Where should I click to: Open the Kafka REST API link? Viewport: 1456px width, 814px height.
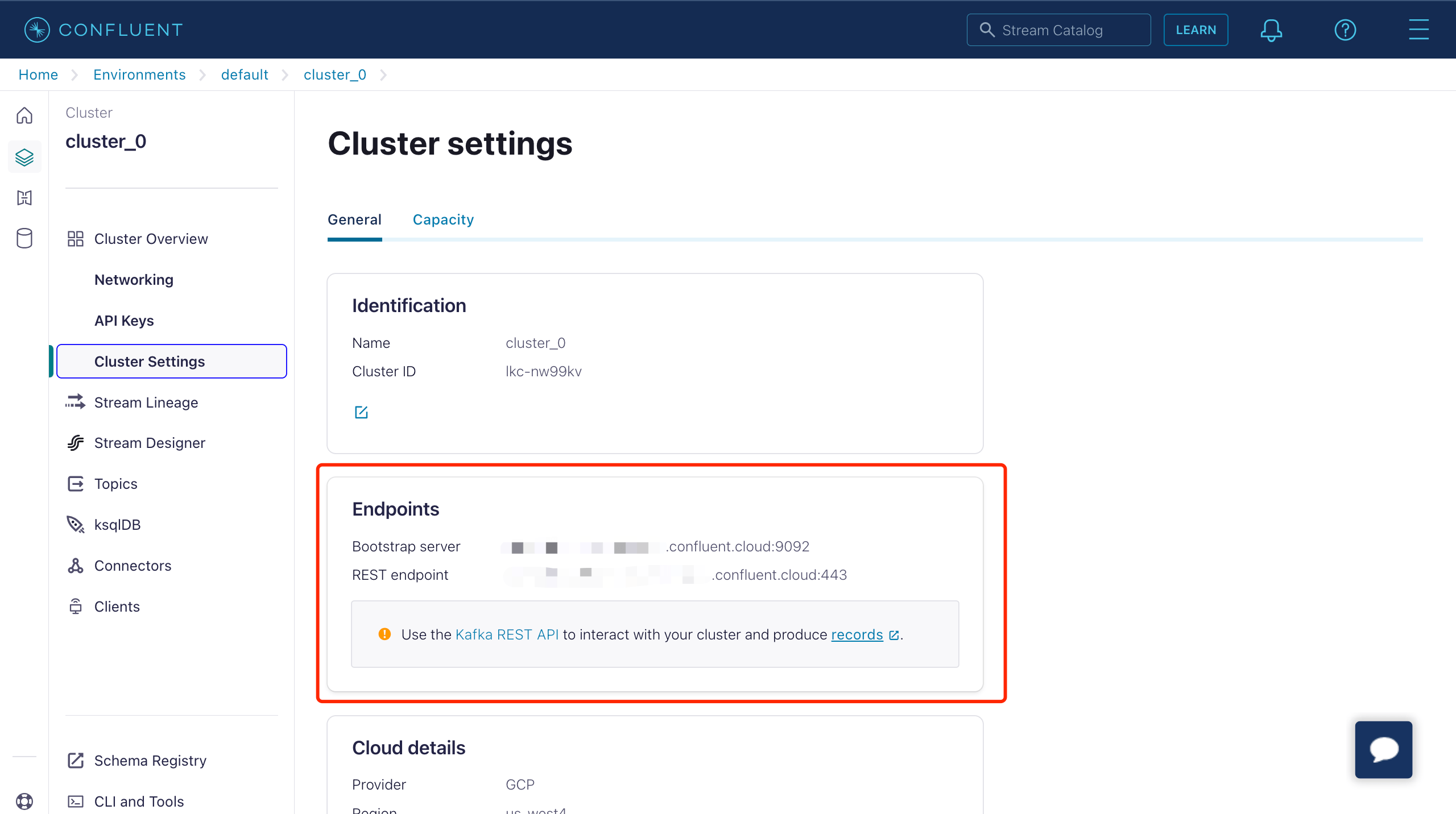[507, 634]
